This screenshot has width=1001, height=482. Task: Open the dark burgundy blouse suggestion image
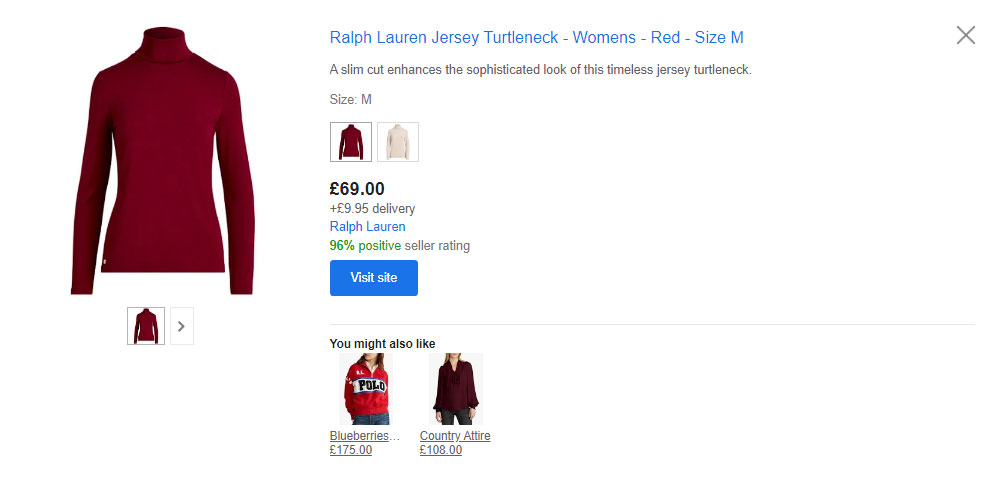click(456, 389)
